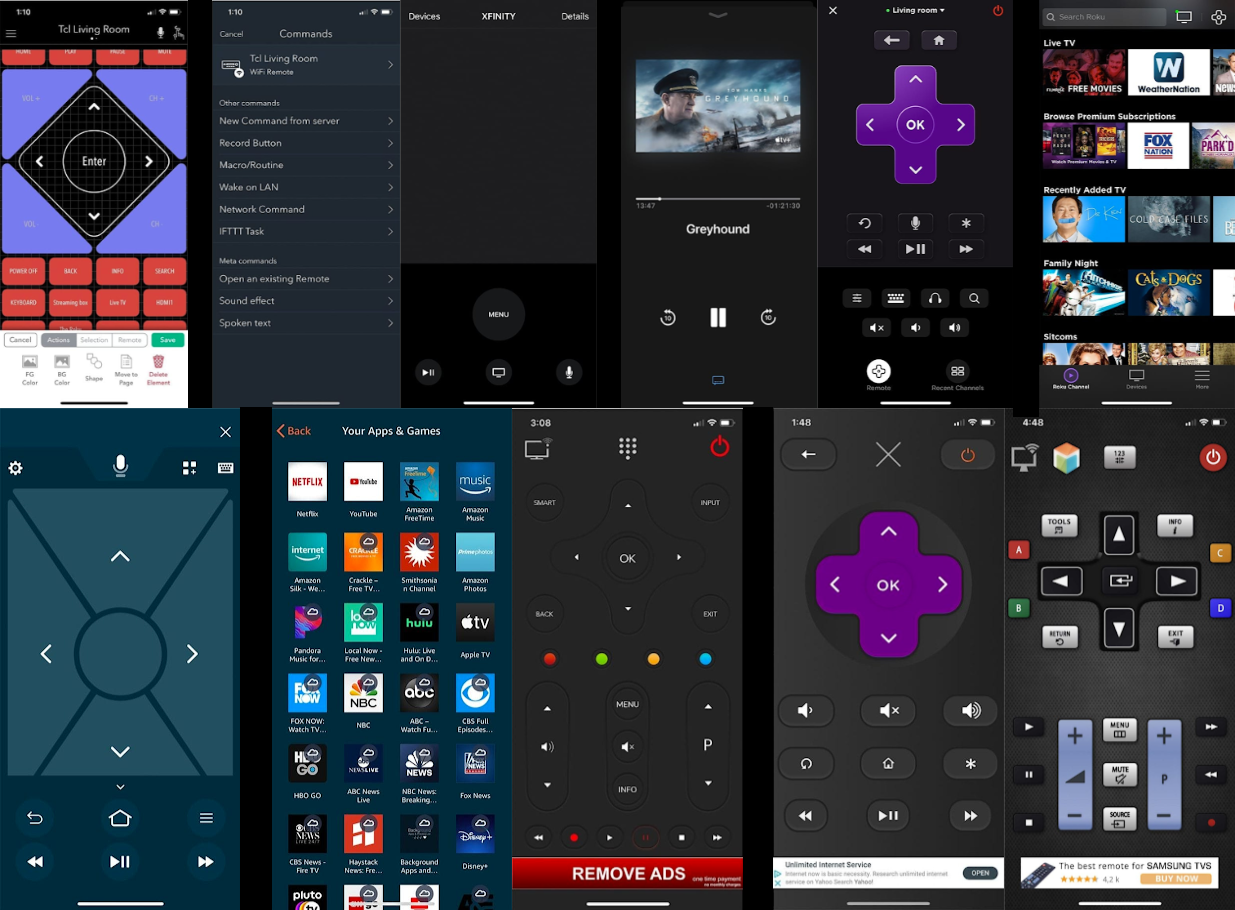Viewport: 1235px width, 910px height.
Task: Open Samsung remote TOOLS button
Action: click(x=1059, y=525)
